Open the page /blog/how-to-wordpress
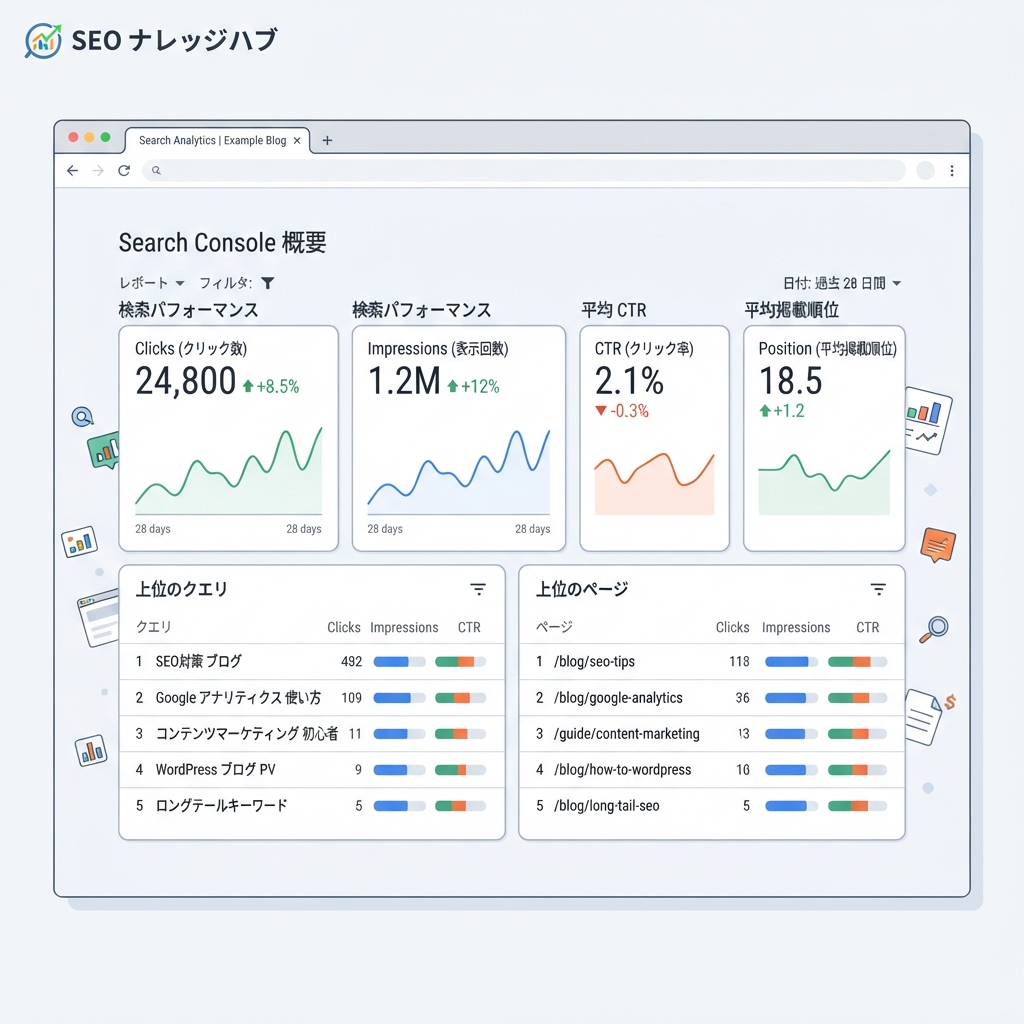This screenshot has height=1024, width=1024. click(622, 769)
